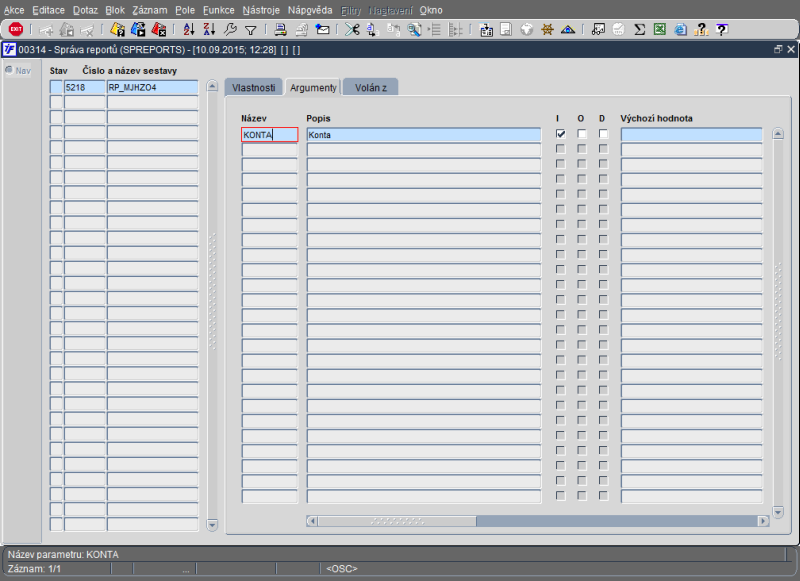Open the Akce menu

click(14, 10)
